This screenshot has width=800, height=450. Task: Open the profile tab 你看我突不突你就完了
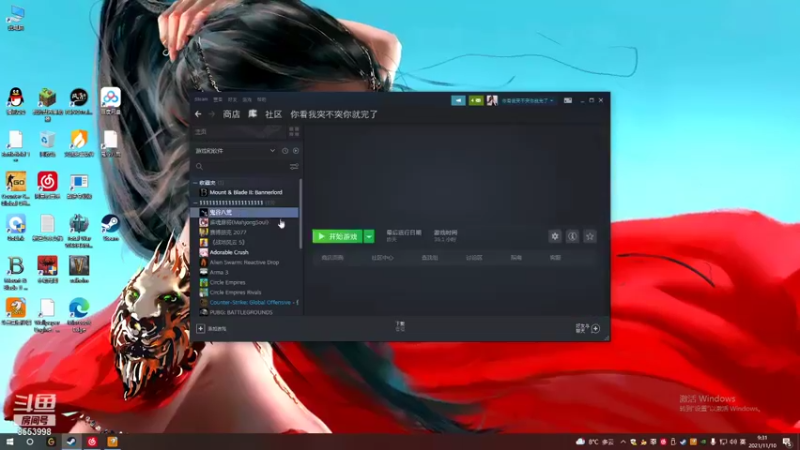point(334,114)
